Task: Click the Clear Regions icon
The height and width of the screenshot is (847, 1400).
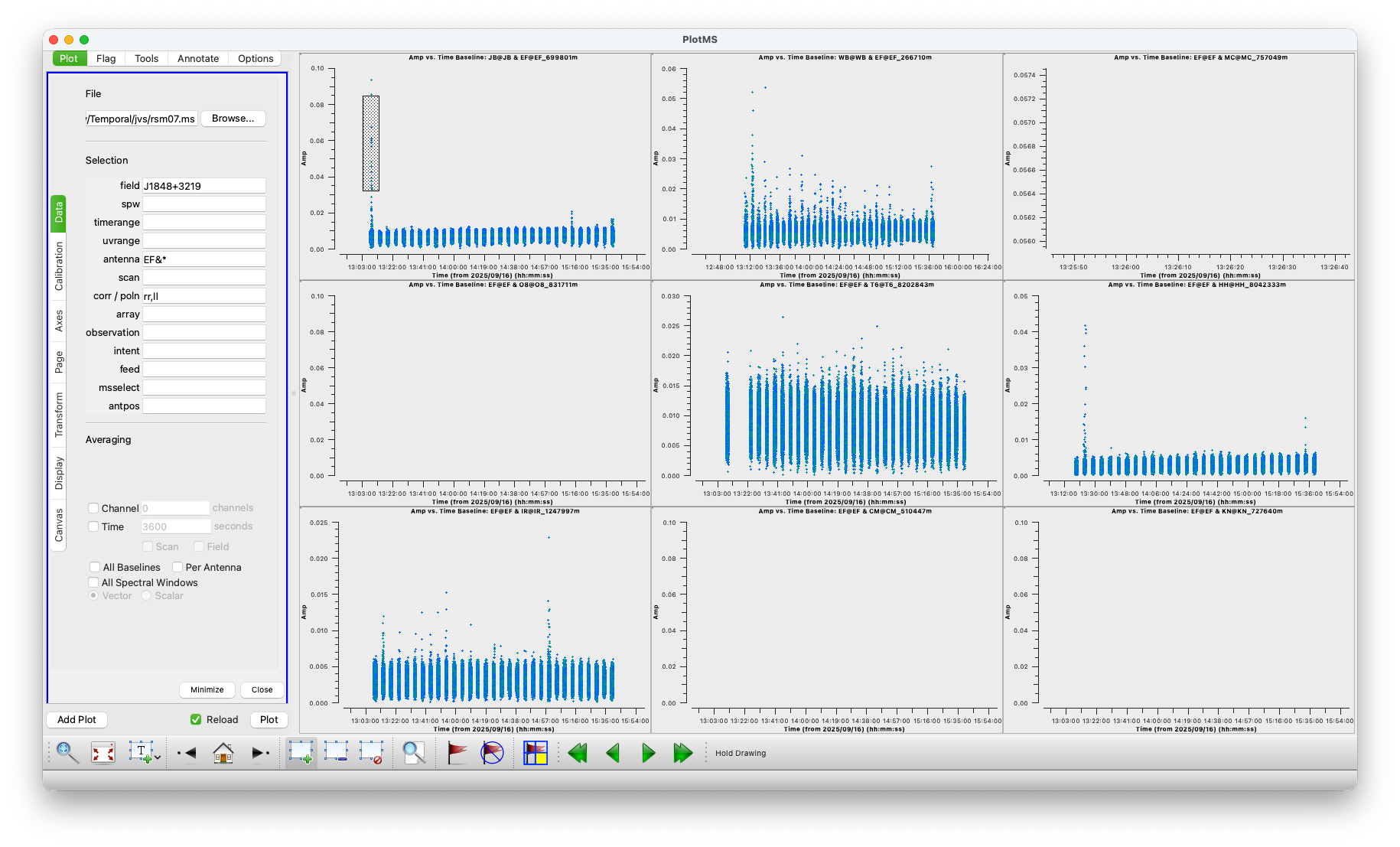Action: pyautogui.click(x=372, y=753)
